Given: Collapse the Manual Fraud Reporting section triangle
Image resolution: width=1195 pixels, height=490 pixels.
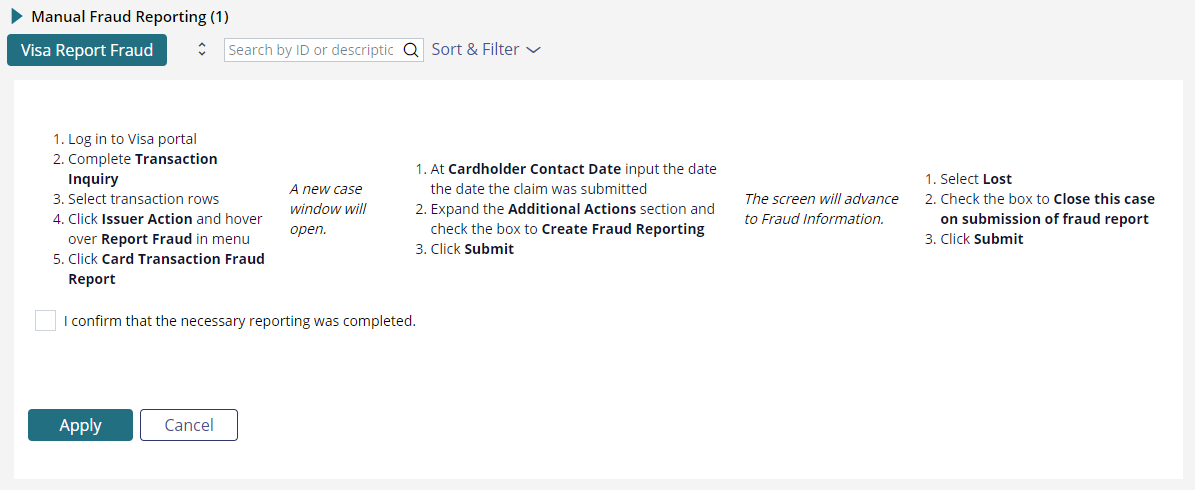Looking at the screenshot, I should pyautogui.click(x=17, y=16).
